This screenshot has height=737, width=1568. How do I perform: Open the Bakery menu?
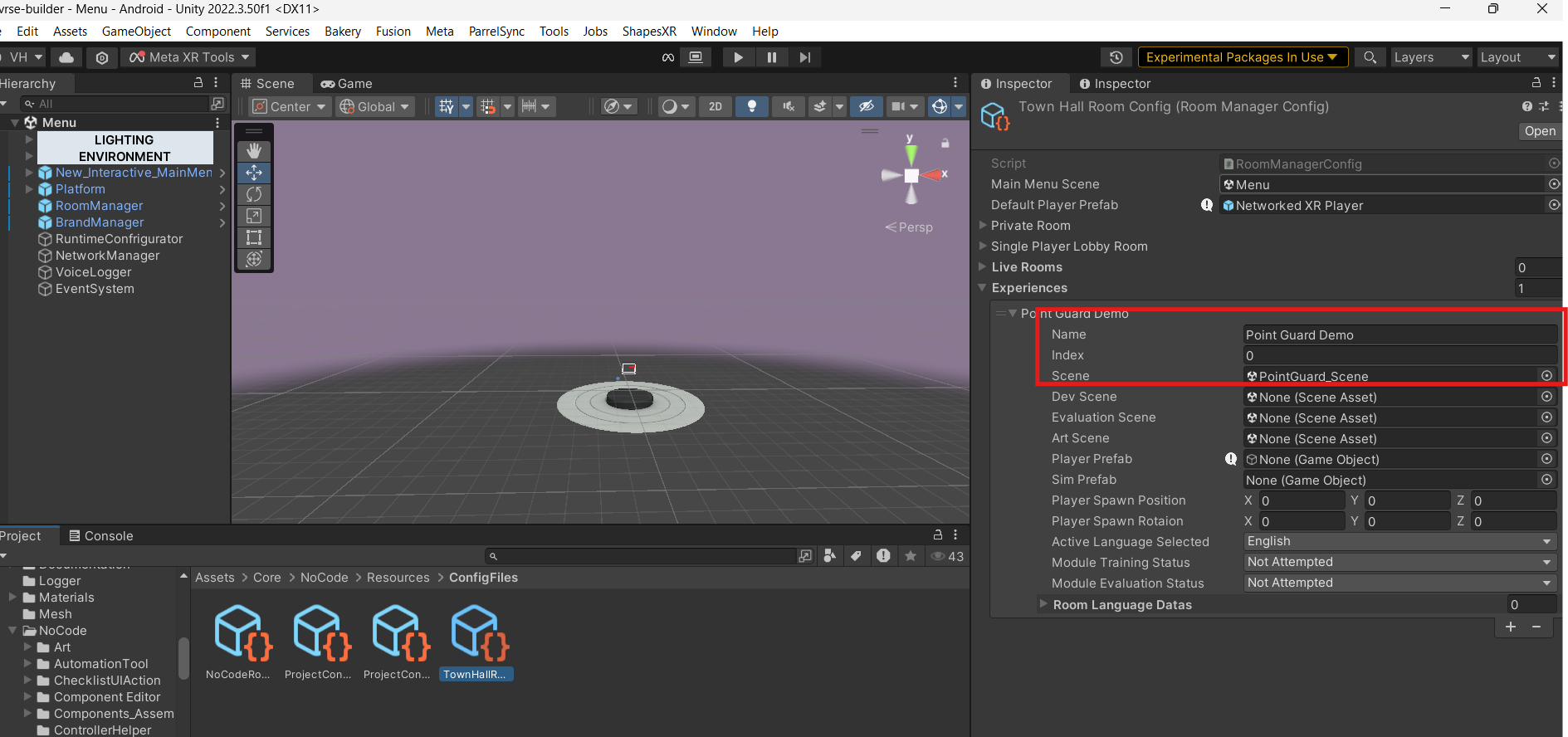(342, 32)
